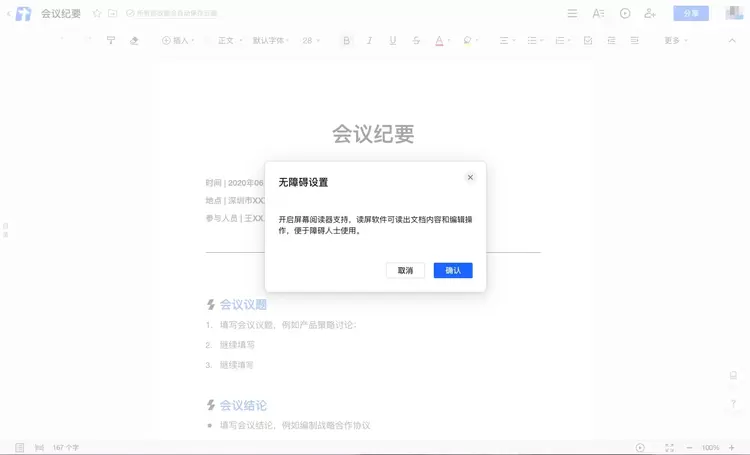
Task: Toggle bold formatting in toolbar
Action: [x=347, y=41]
